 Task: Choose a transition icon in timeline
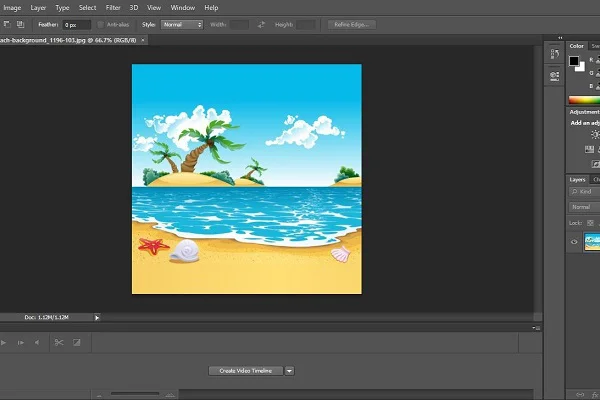tap(77, 342)
